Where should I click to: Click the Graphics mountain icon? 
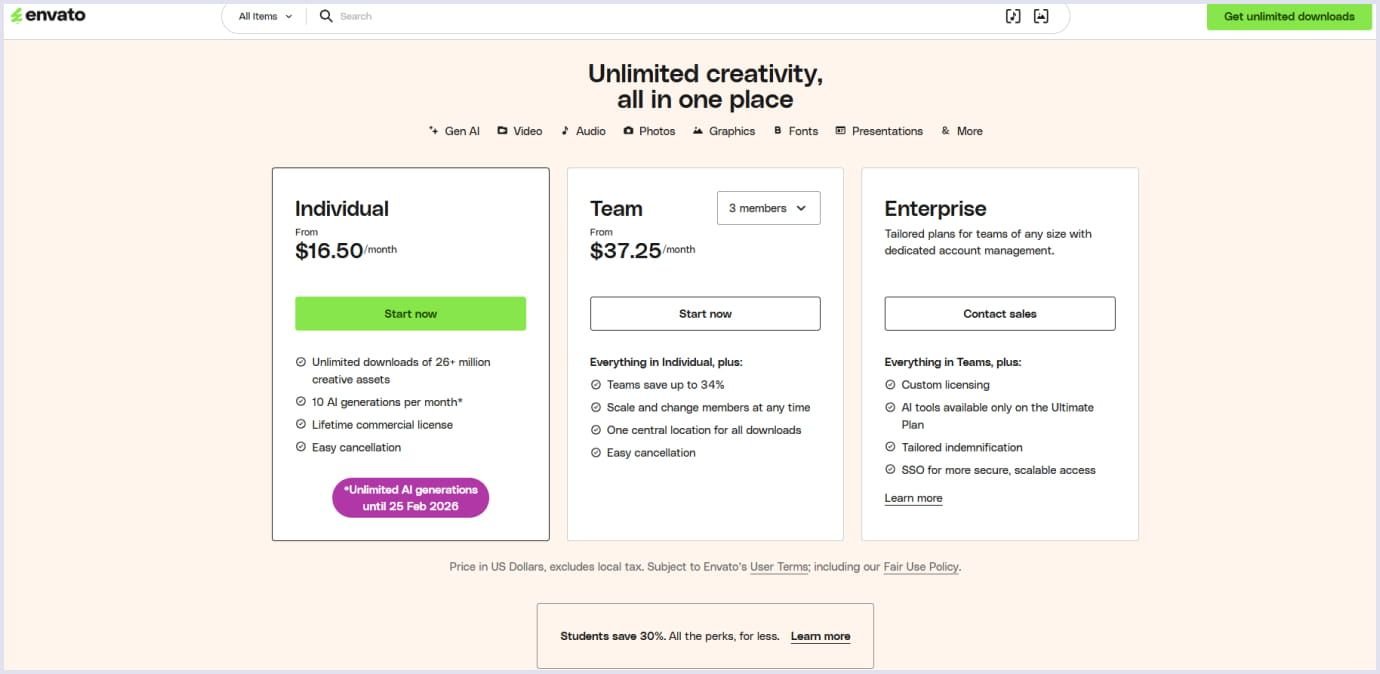(698, 130)
